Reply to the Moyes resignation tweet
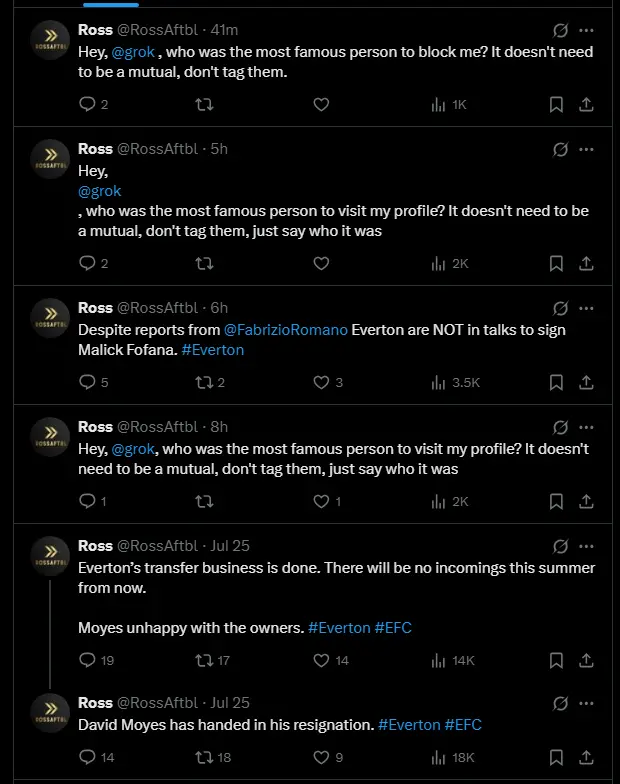The image size is (620, 784). [x=87, y=757]
